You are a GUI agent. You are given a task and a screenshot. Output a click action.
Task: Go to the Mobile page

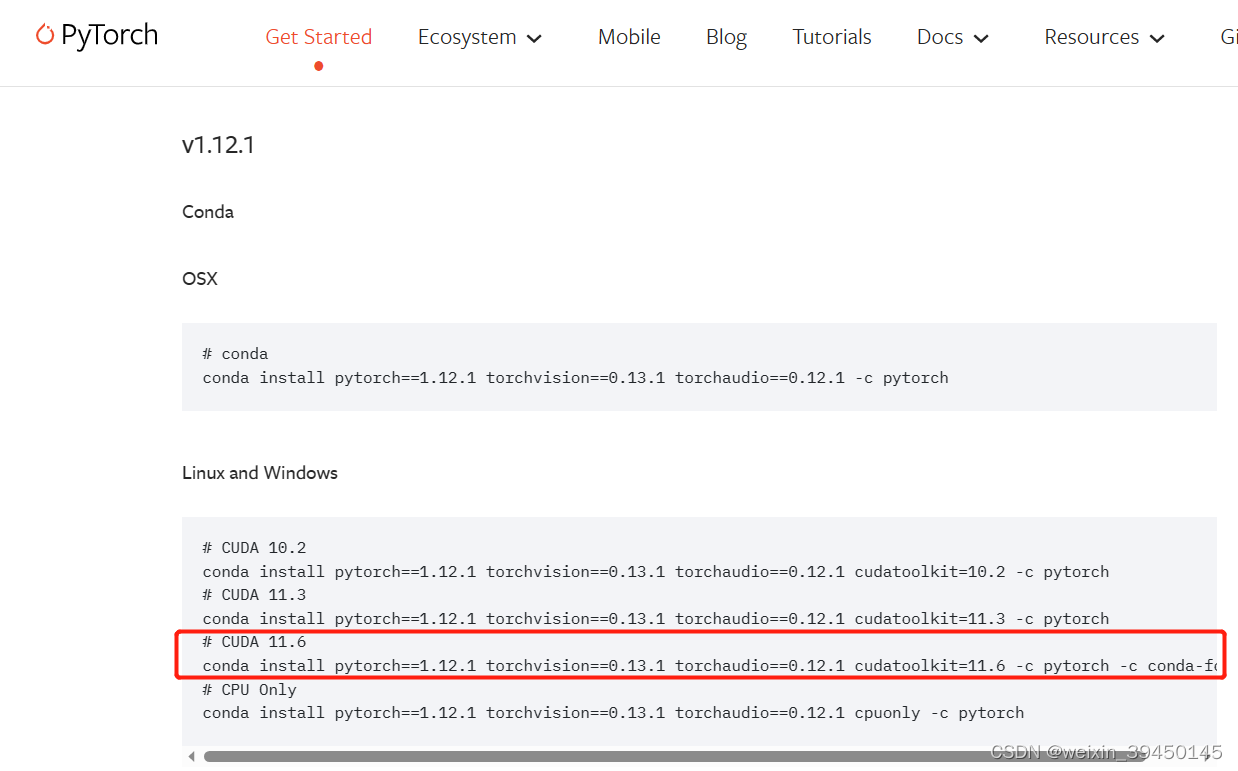629,37
